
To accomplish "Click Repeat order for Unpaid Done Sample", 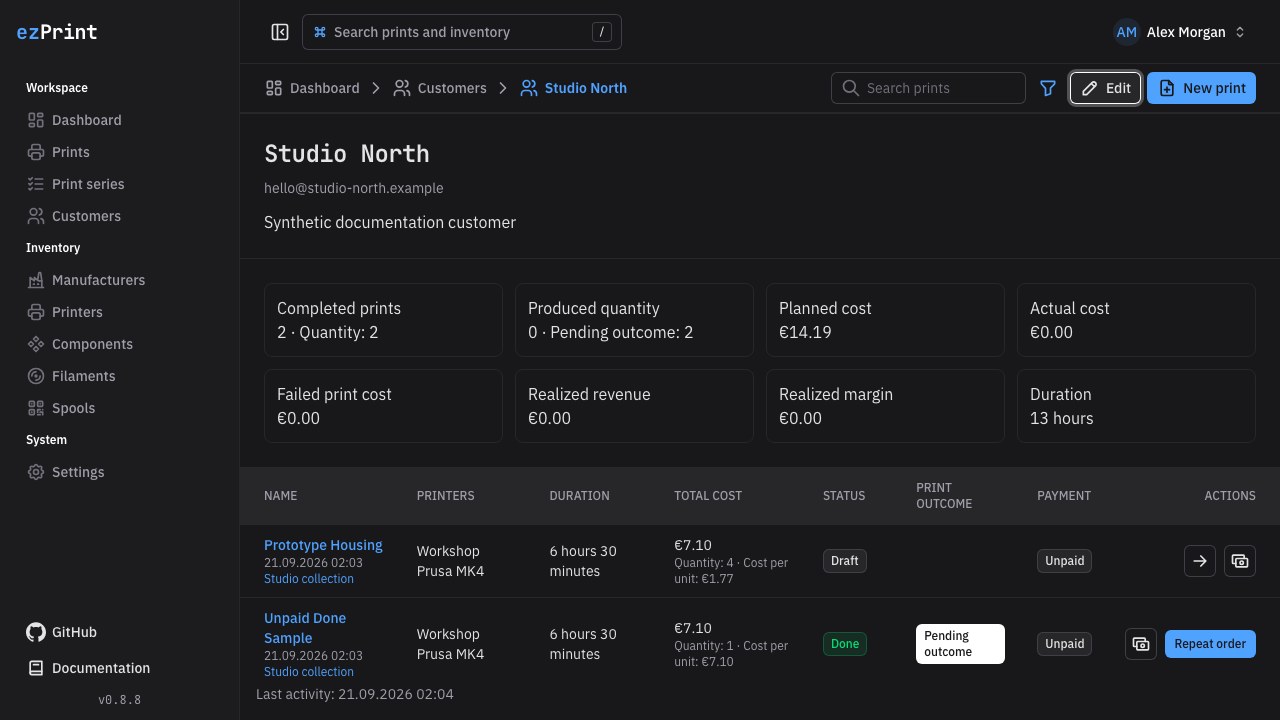I will (x=1210, y=644).
